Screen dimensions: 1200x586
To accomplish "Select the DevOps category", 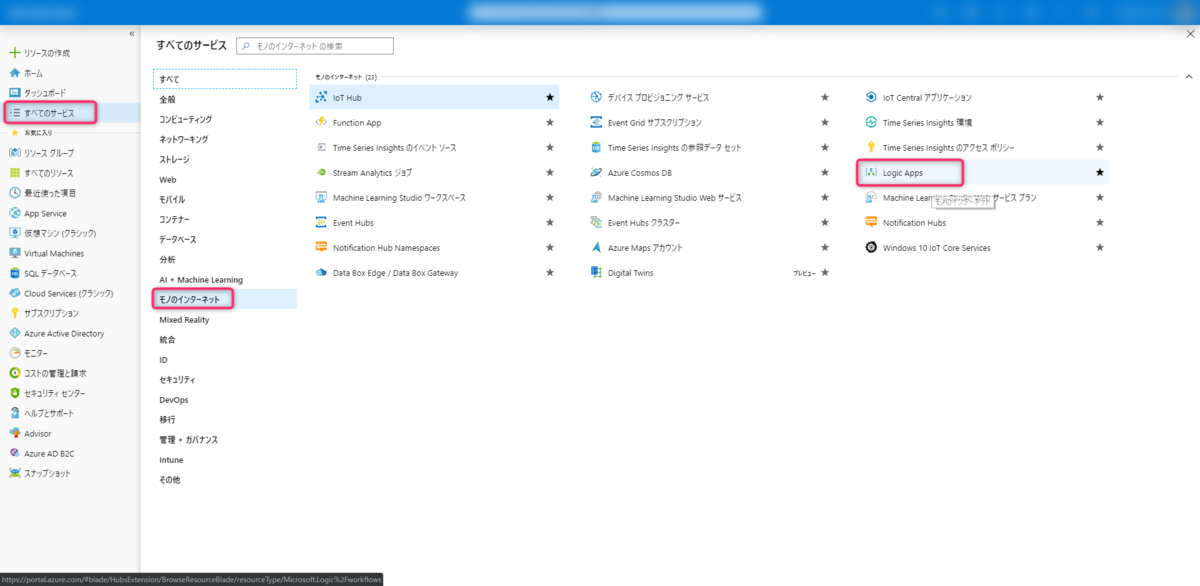I will click(x=225, y=399).
